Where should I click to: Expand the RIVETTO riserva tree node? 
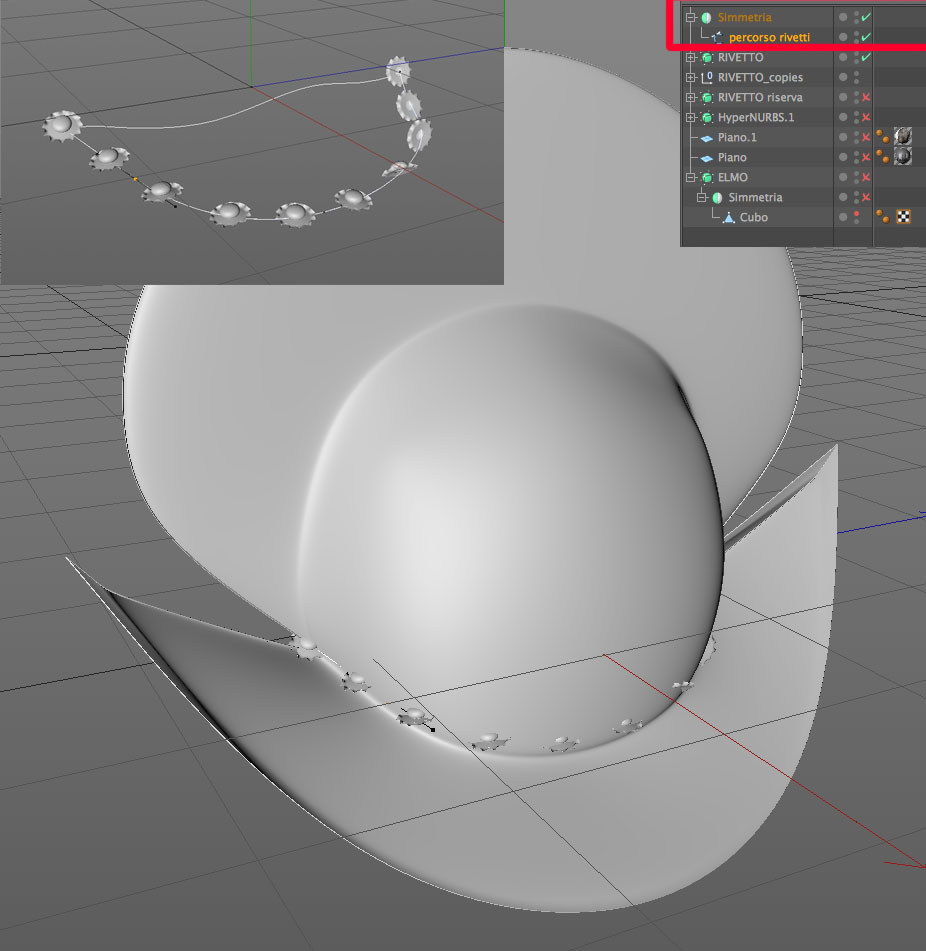pyautogui.click(x=690, y=98)
